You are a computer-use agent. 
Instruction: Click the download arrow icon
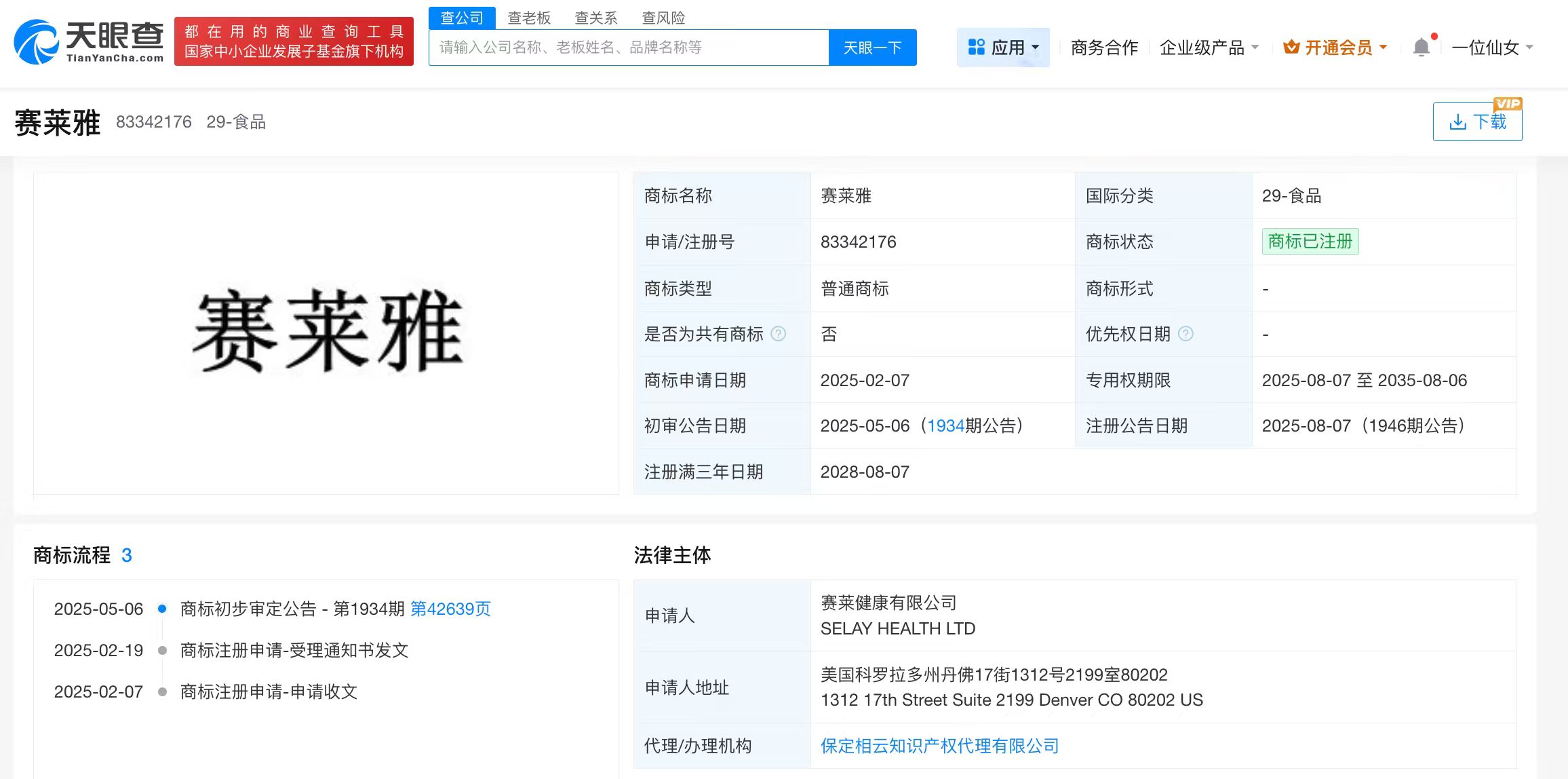1457,122
